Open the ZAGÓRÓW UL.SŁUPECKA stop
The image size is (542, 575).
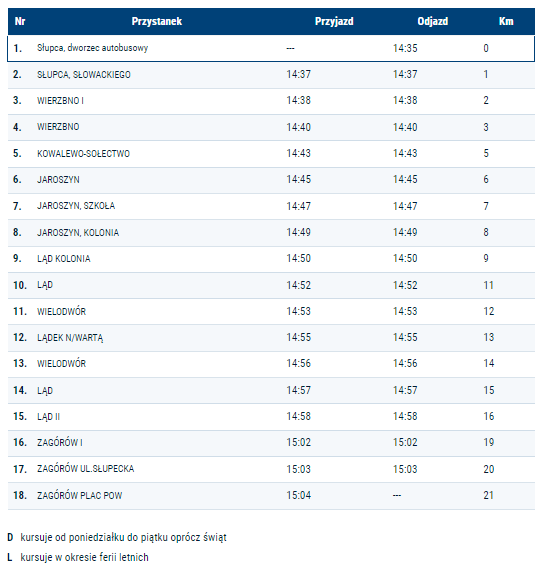[85, 469]
